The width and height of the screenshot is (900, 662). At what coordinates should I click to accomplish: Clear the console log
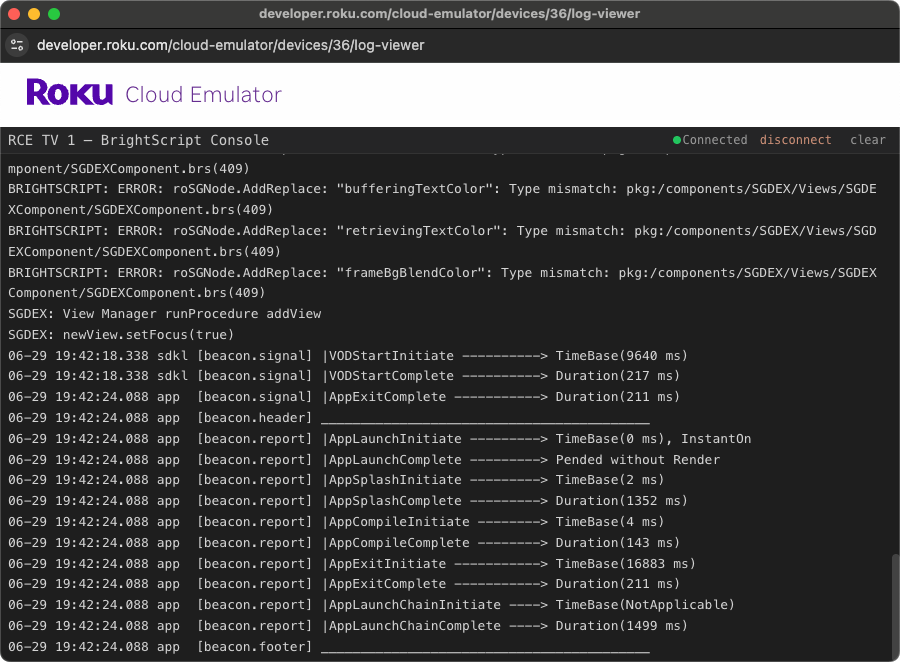coord(867,140)
